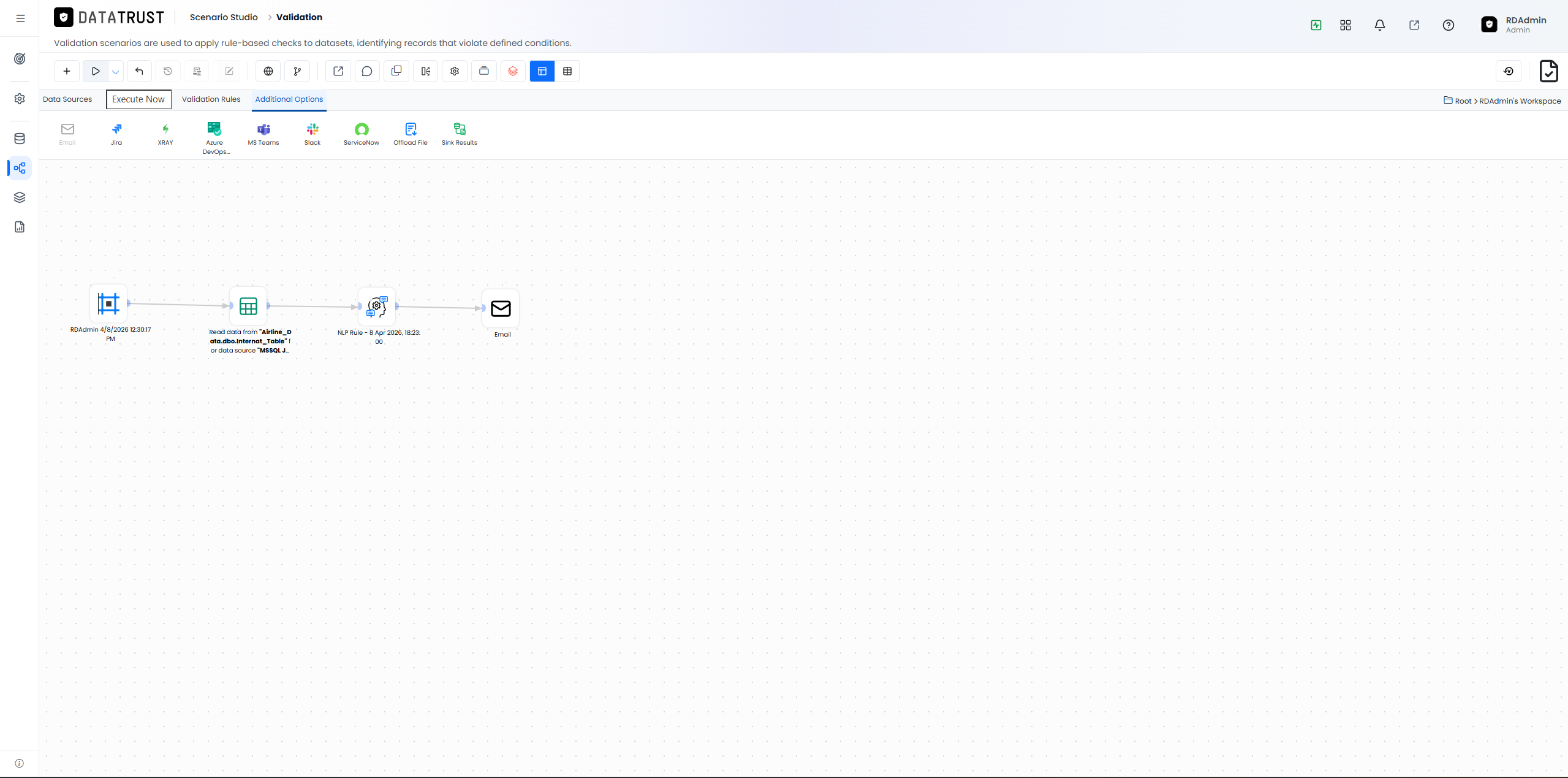The image size is (1568, 778).
Task: Click the globe icon in toolbar
Action: point(268,71)
